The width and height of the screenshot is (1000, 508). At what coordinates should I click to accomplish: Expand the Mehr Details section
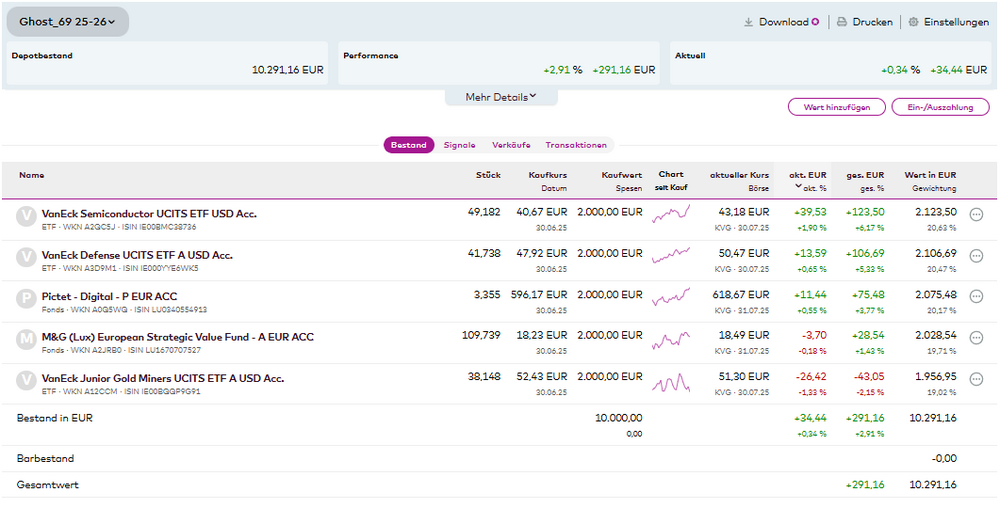(x=501, y=97)
